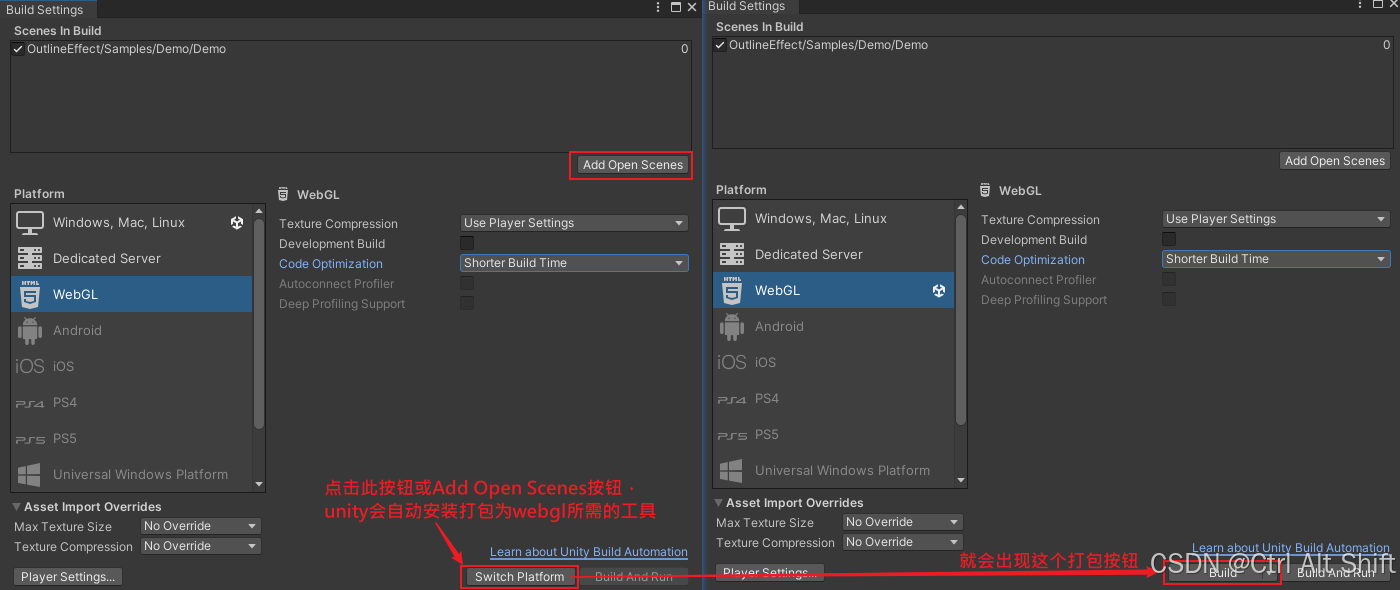The image size is (1400, 590).
Task: Open Max Texture Size dropdown in left window
Action: (200, 526)
